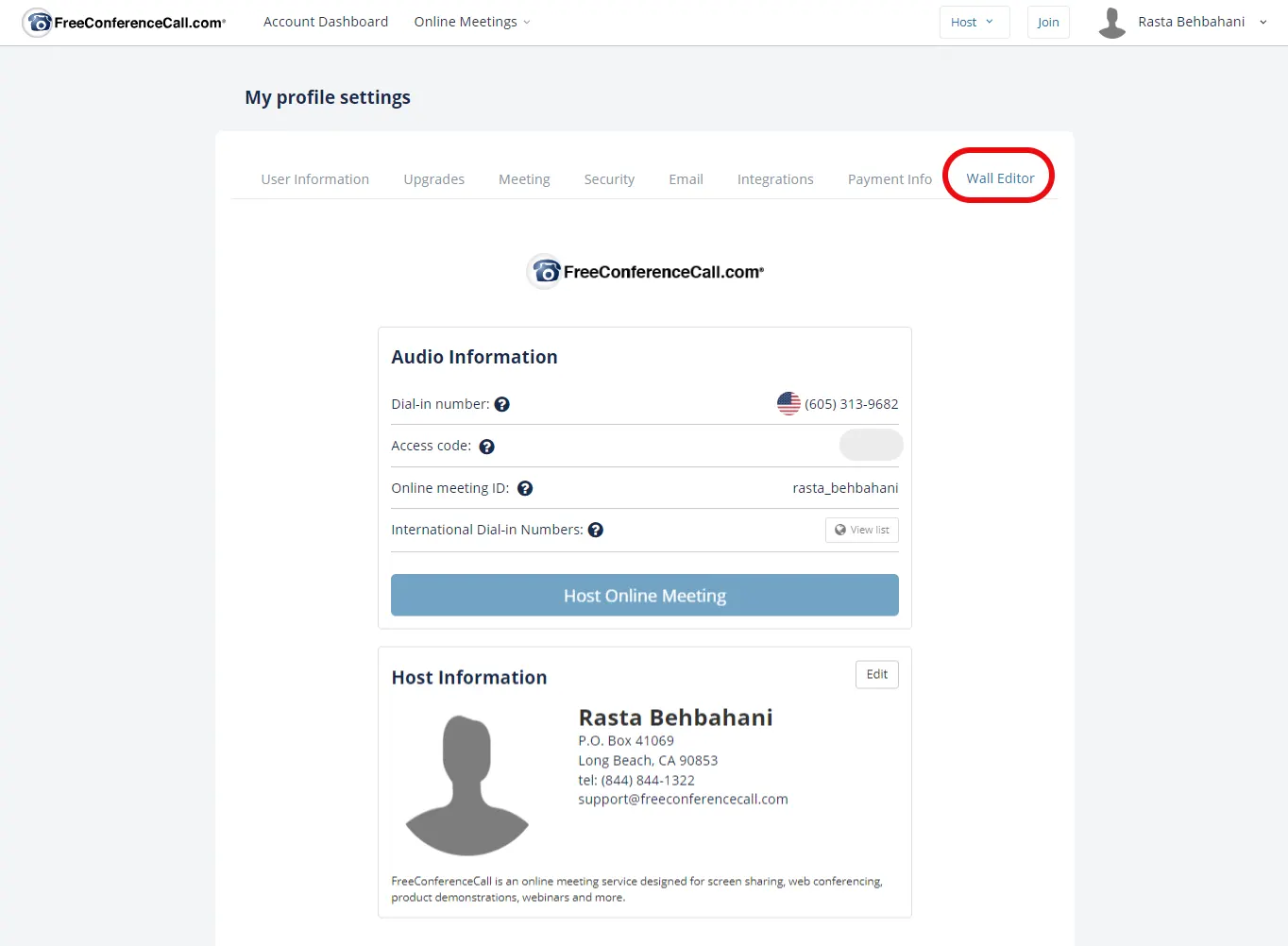Click the View list button
The image size is (1288, 946).
pyautogui.click(x=861, y=530)
